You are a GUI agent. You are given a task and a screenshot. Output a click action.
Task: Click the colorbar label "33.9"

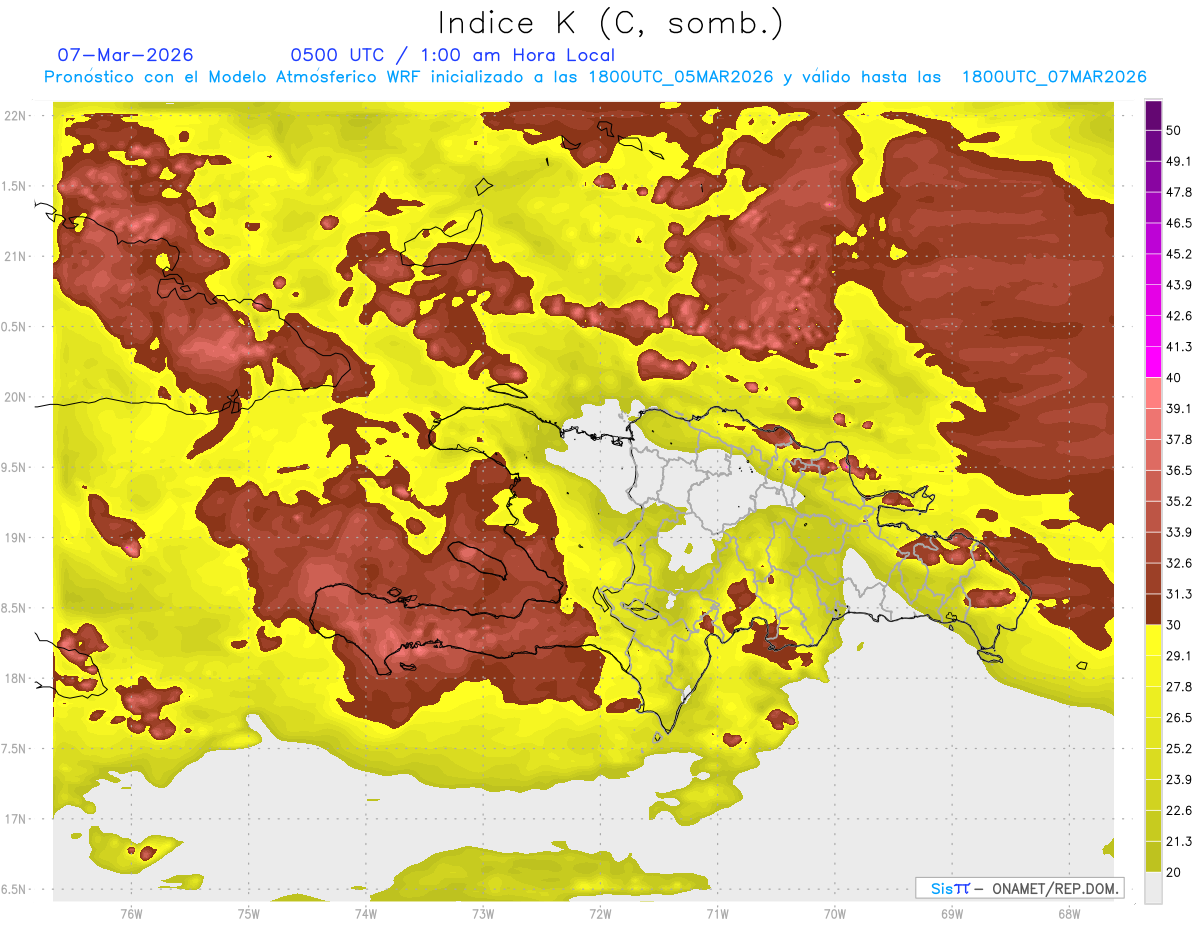coord(1179,532)
